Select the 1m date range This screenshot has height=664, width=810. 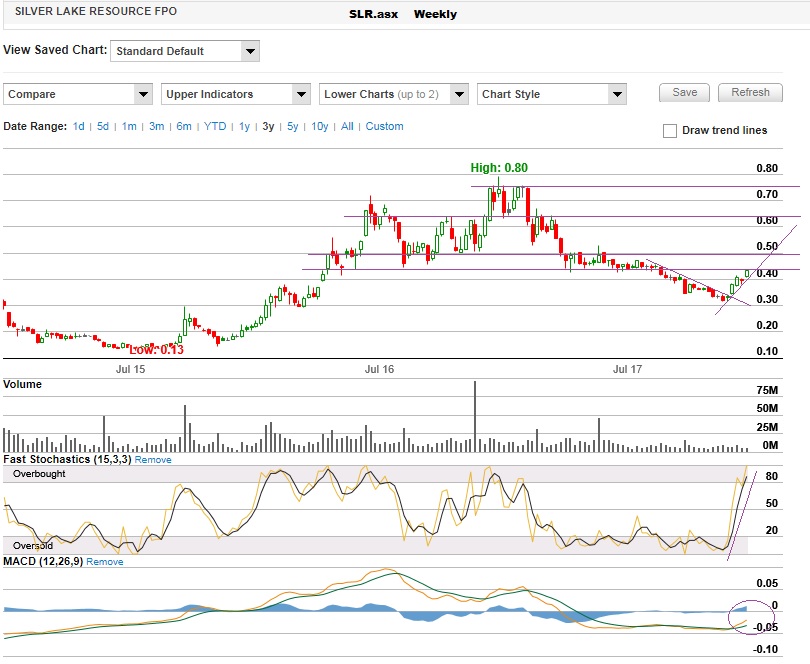129,127
